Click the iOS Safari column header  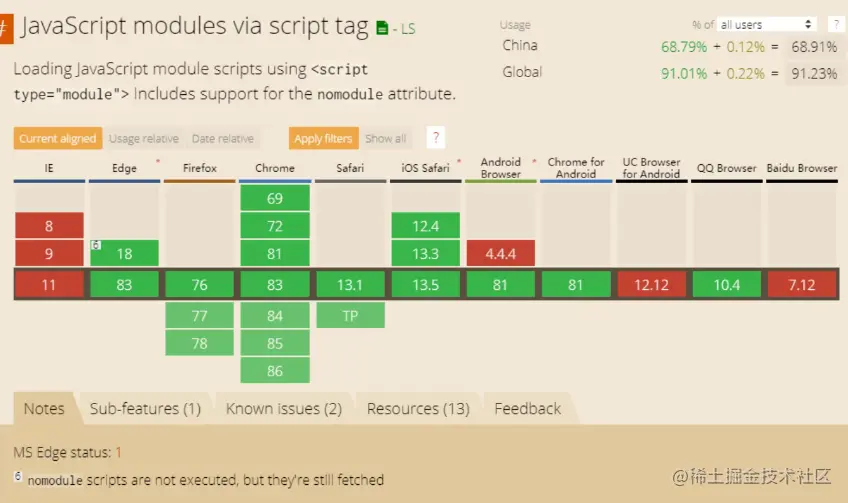click(426, 168)
